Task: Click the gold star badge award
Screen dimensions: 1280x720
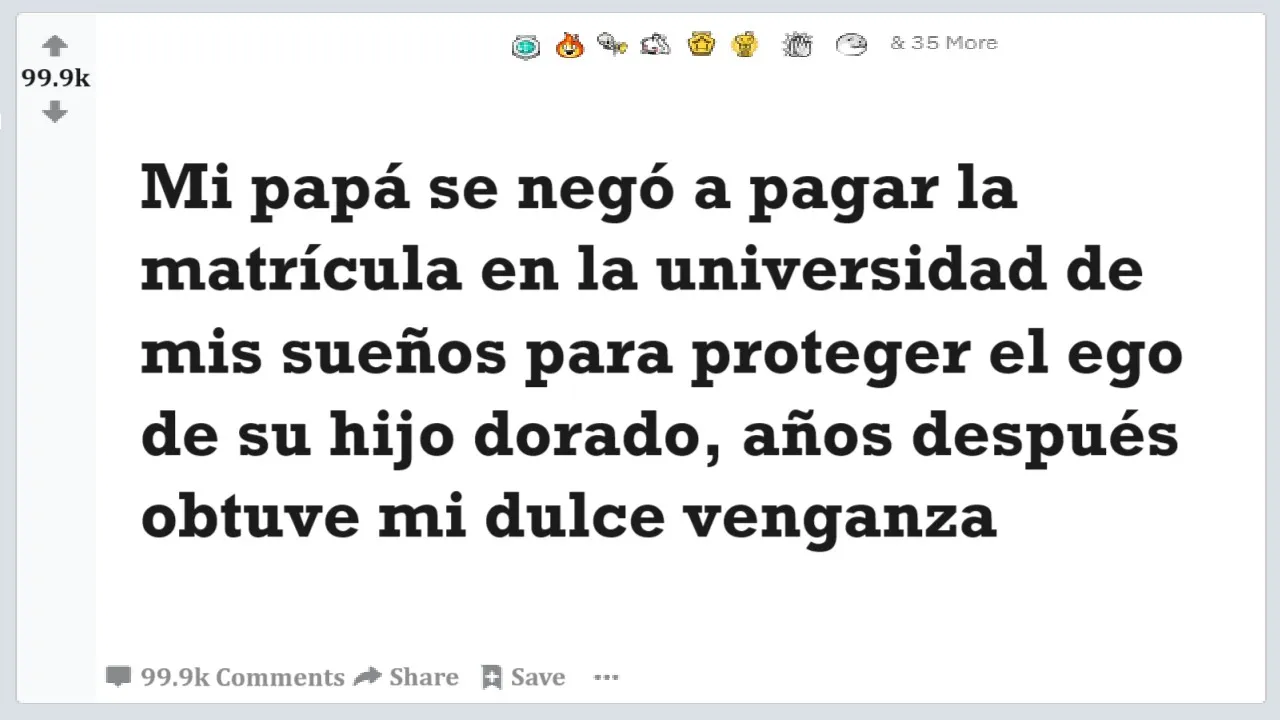Action: click(702, 43)
